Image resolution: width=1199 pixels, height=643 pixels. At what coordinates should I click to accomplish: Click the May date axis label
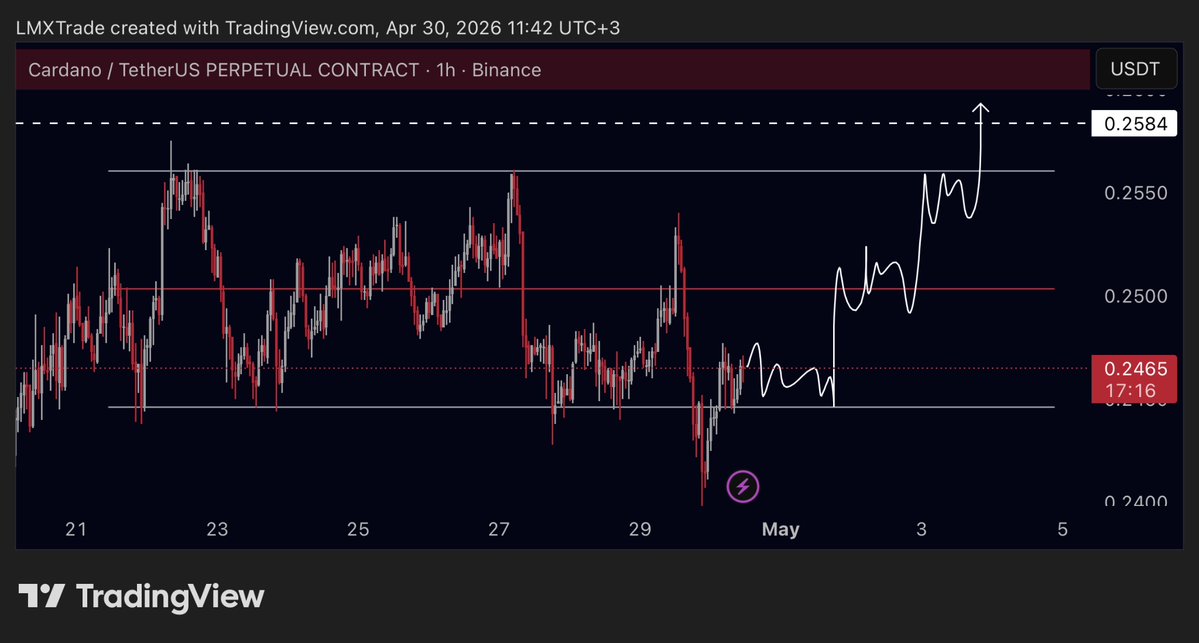click(780, 529)
